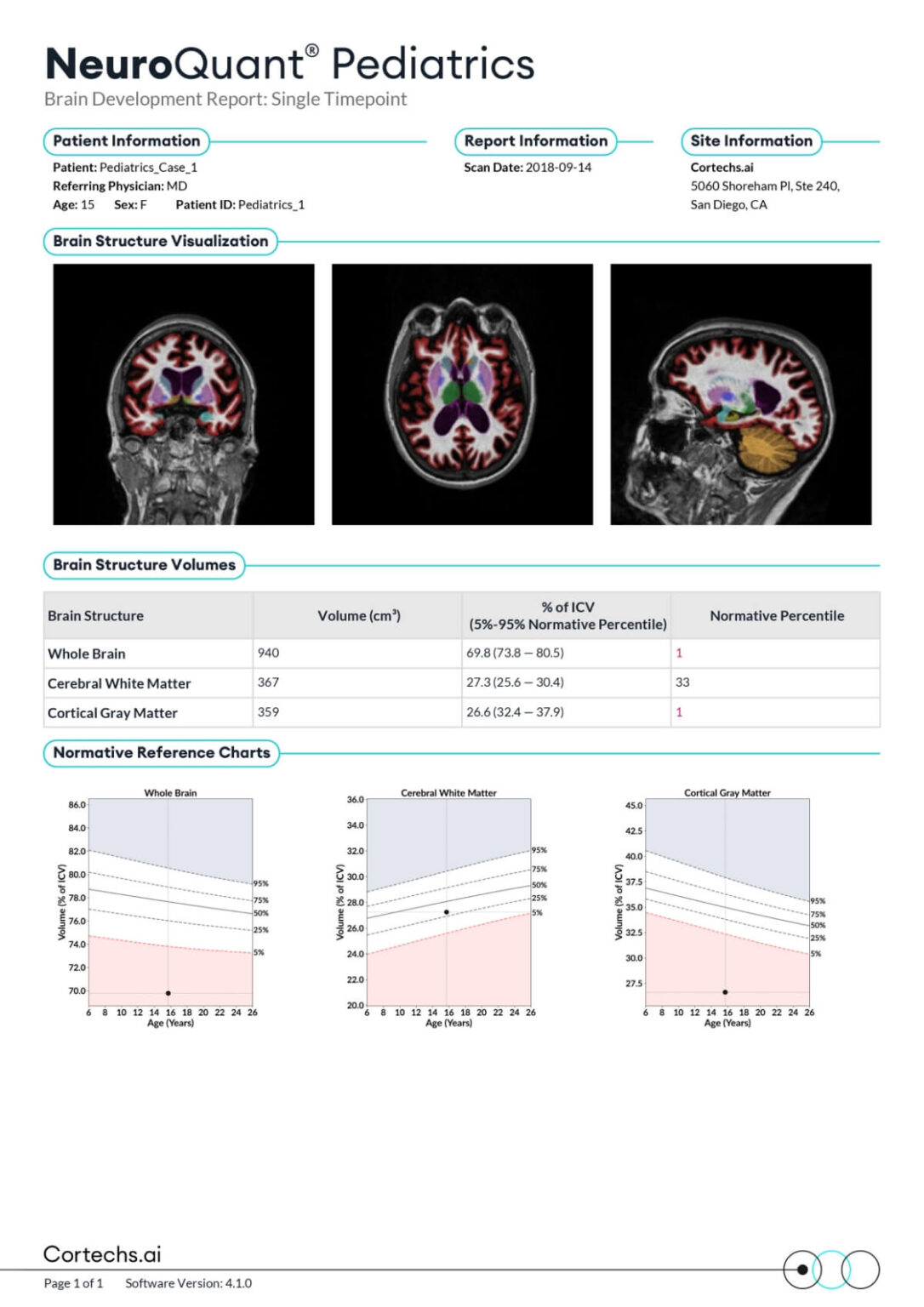Click the Cortical Gray Matter chart title
924x1307 pixels.
[x=726, y=792]
